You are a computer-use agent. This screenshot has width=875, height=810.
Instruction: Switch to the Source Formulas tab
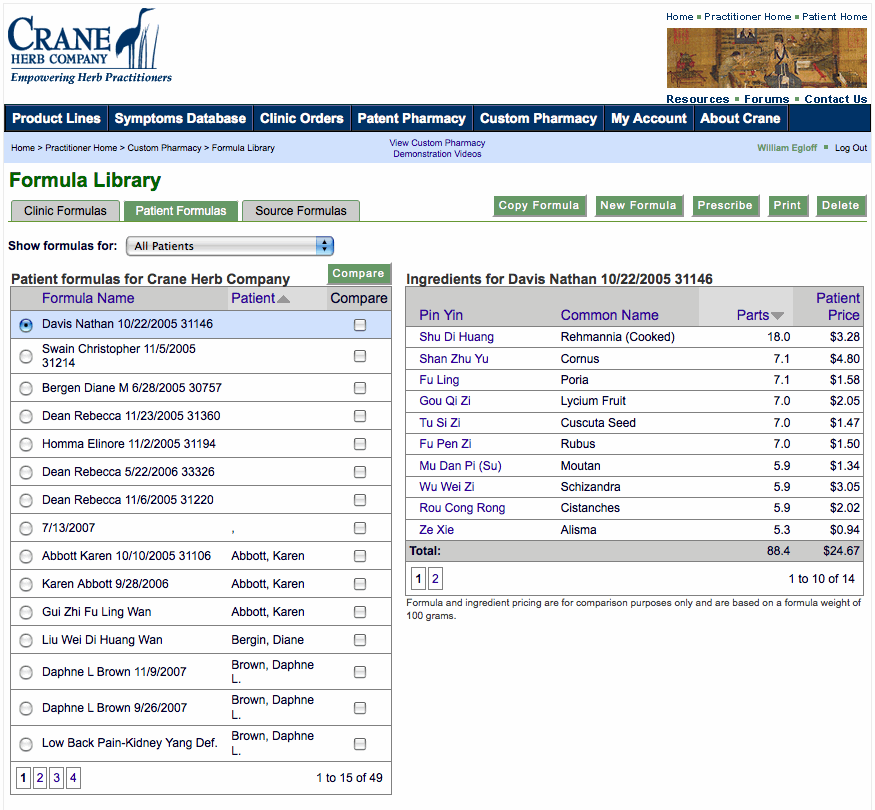[x=301, y=211]
